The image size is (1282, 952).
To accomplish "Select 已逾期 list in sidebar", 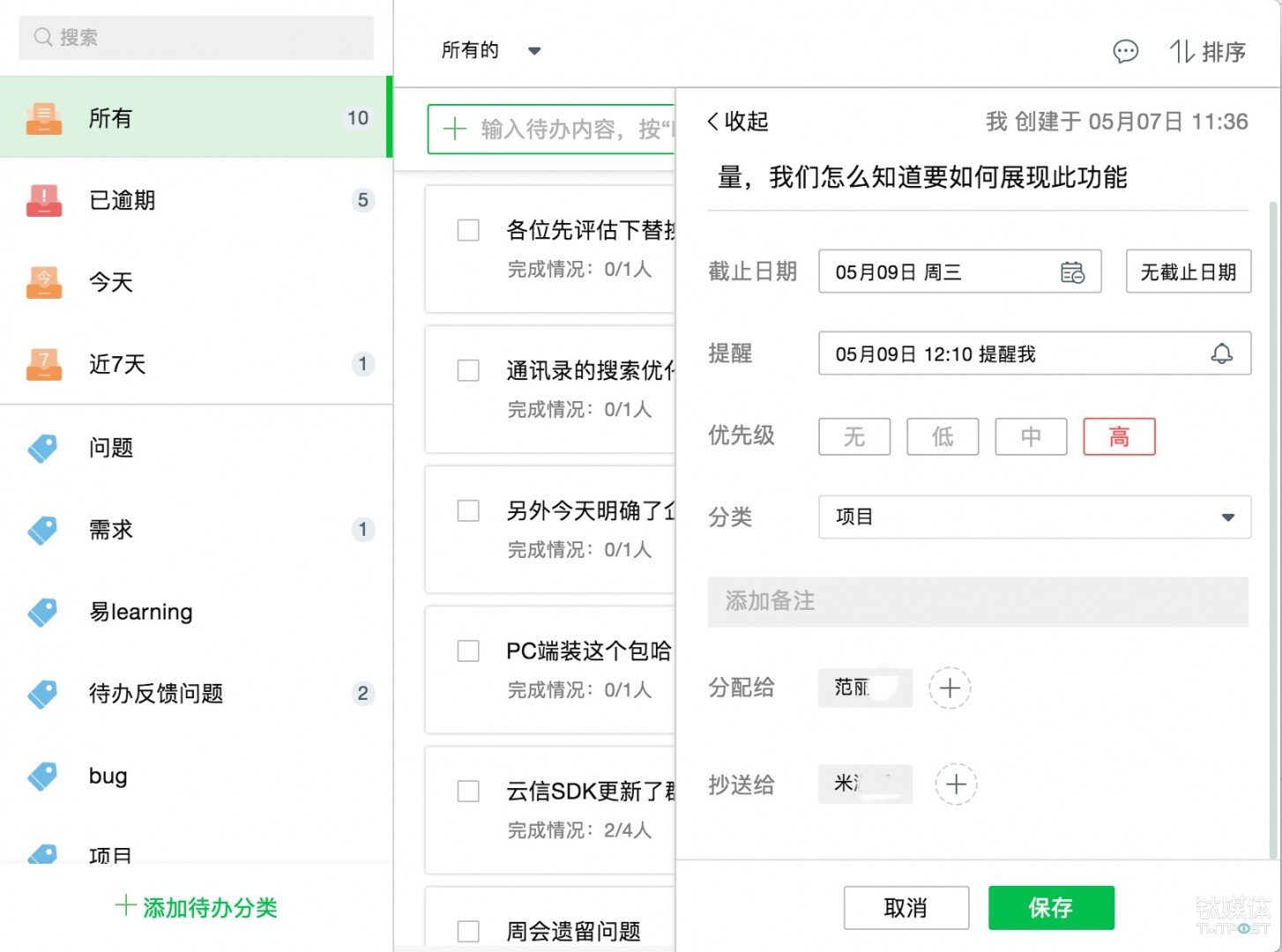I will (x=196, y=200).
